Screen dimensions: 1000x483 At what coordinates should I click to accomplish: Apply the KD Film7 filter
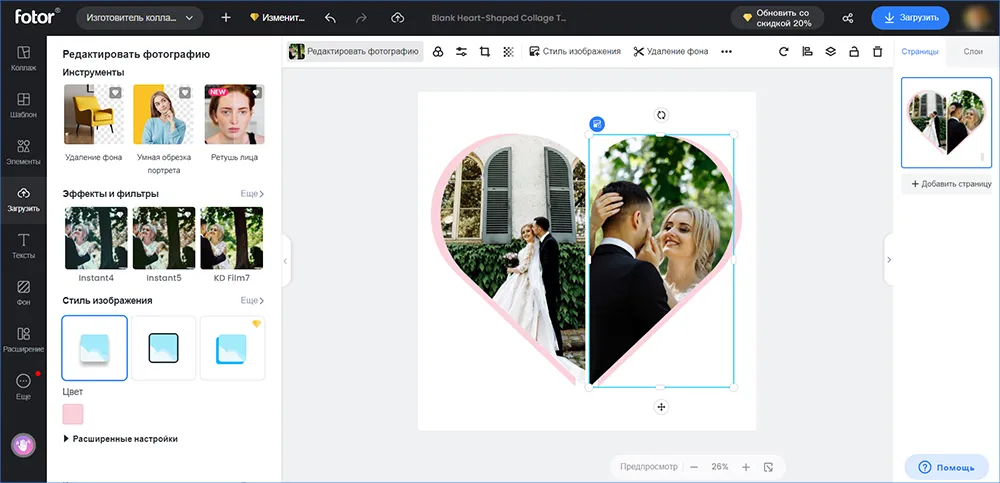[232, 238]
